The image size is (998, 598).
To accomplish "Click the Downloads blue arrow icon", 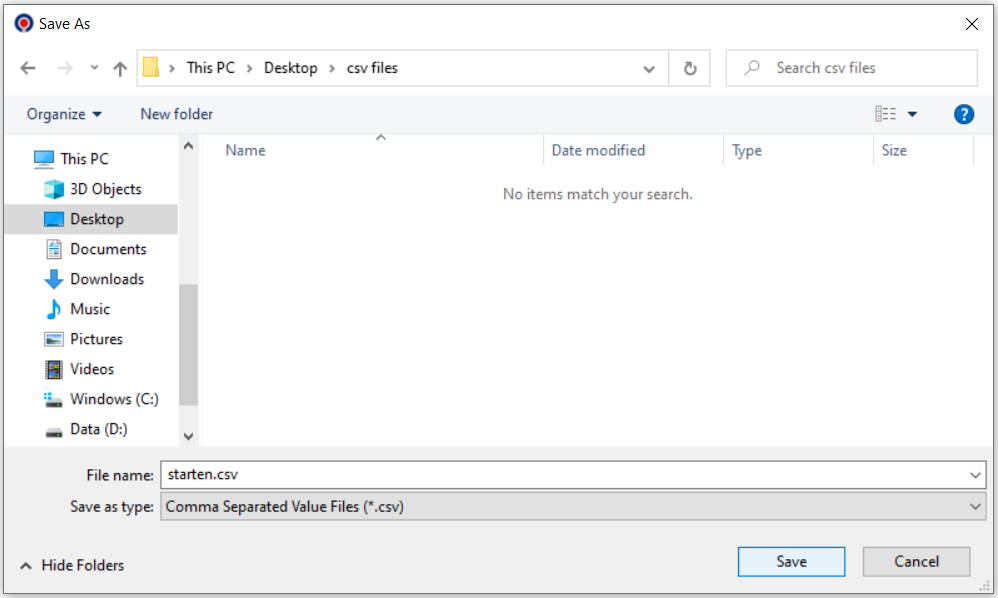I will (x=54, y=279).
